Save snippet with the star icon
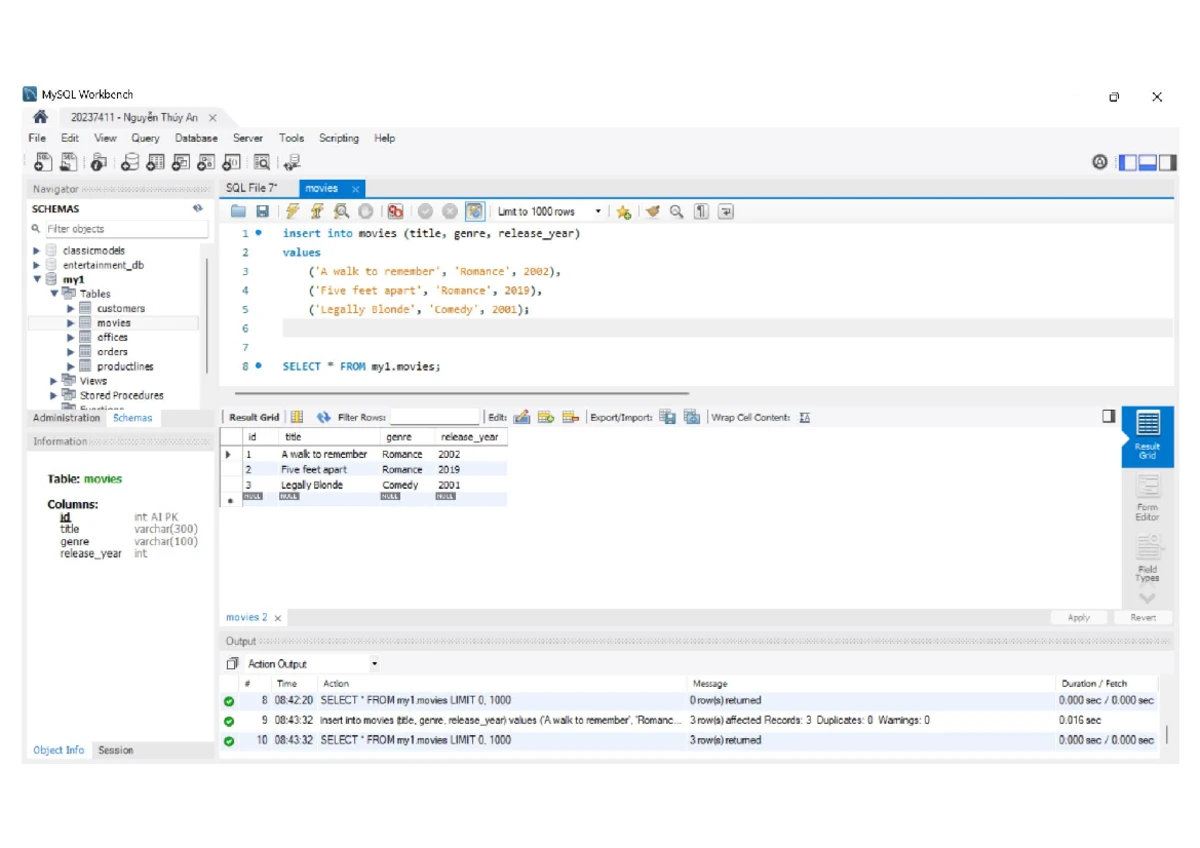 (x=624, y=211)
